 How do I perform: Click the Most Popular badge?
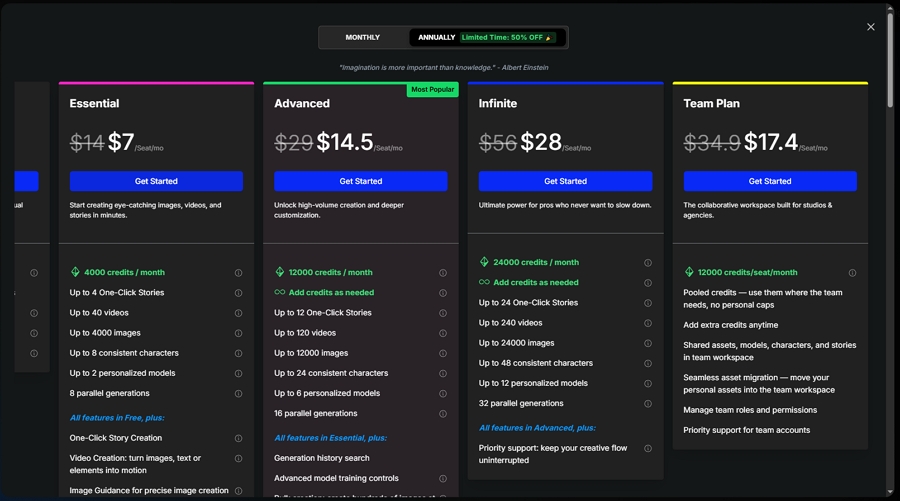tap(432, 90)
